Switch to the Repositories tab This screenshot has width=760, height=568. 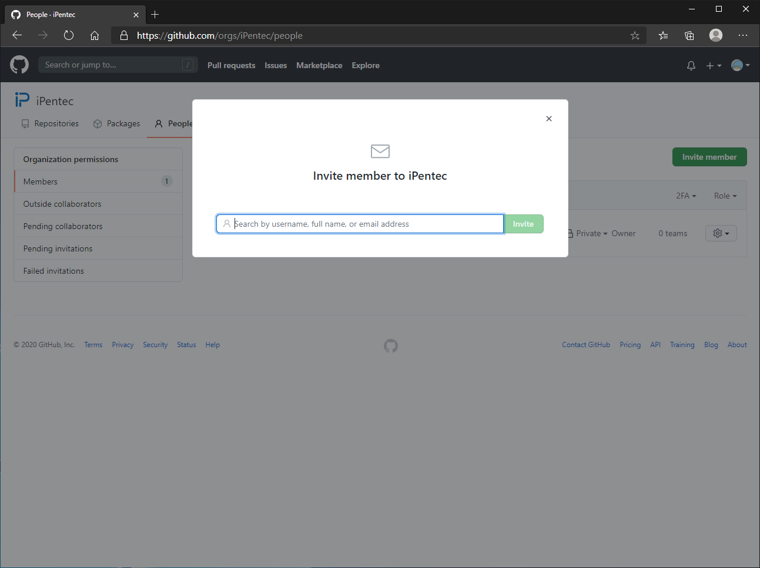(x=50, y=124)
